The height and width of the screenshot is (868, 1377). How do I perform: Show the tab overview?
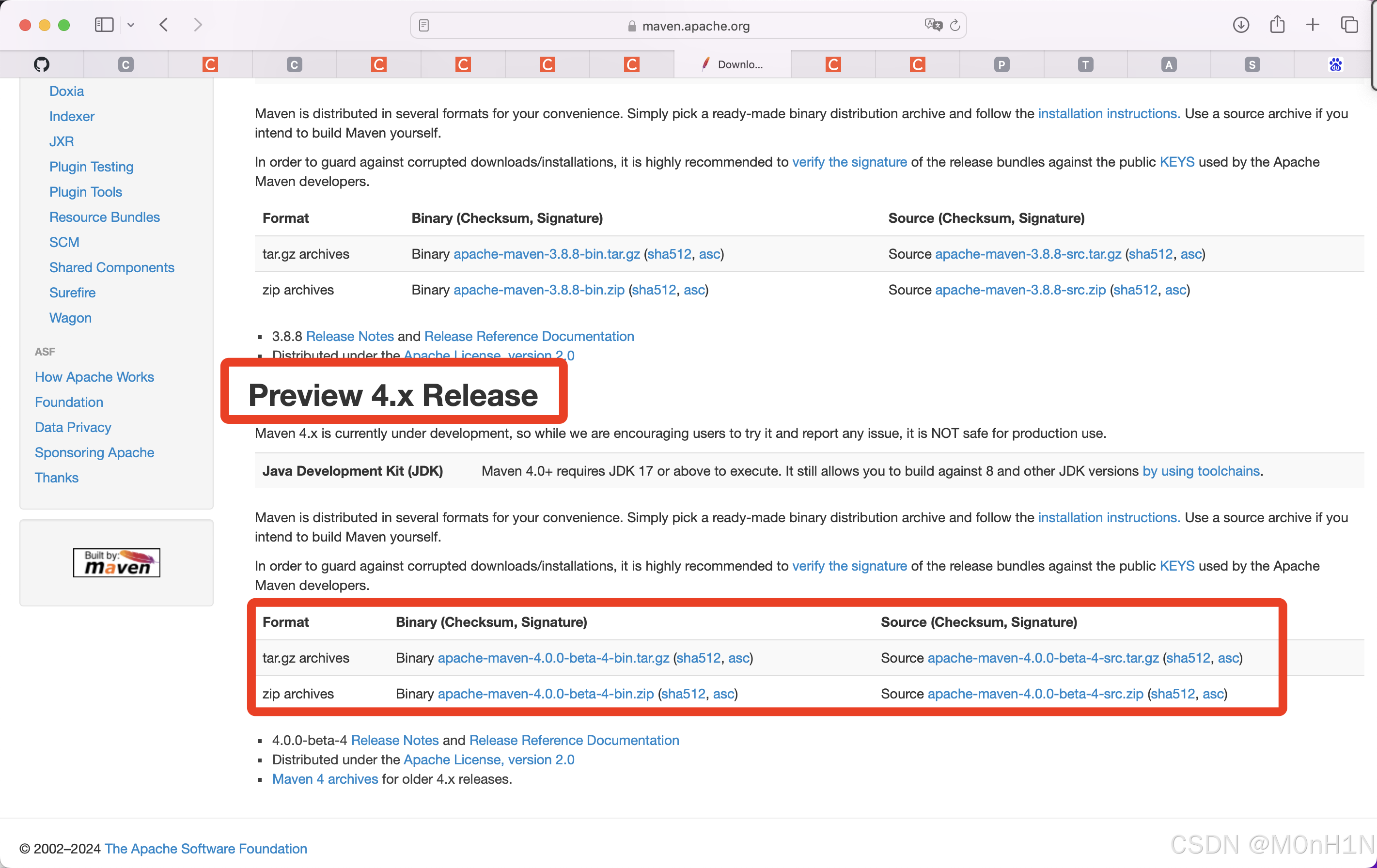point(1349,25)
